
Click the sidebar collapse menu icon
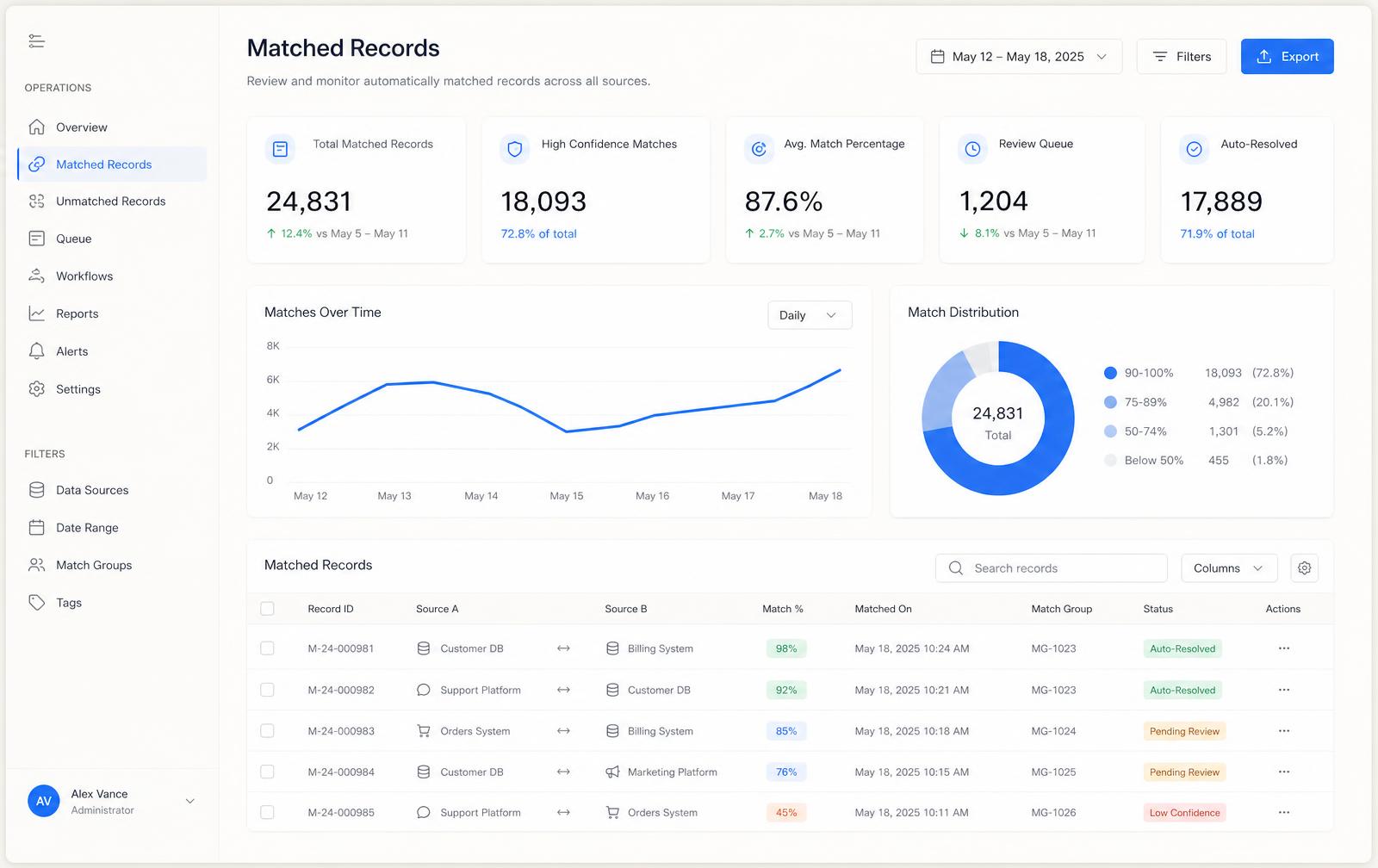pyautogui.click(x=36, y=41)
